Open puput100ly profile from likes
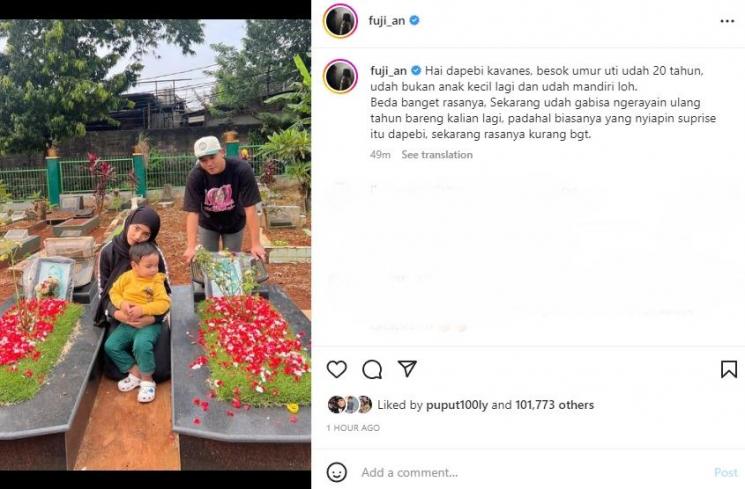This screenshot has width=745, height=489. (457, 405)
